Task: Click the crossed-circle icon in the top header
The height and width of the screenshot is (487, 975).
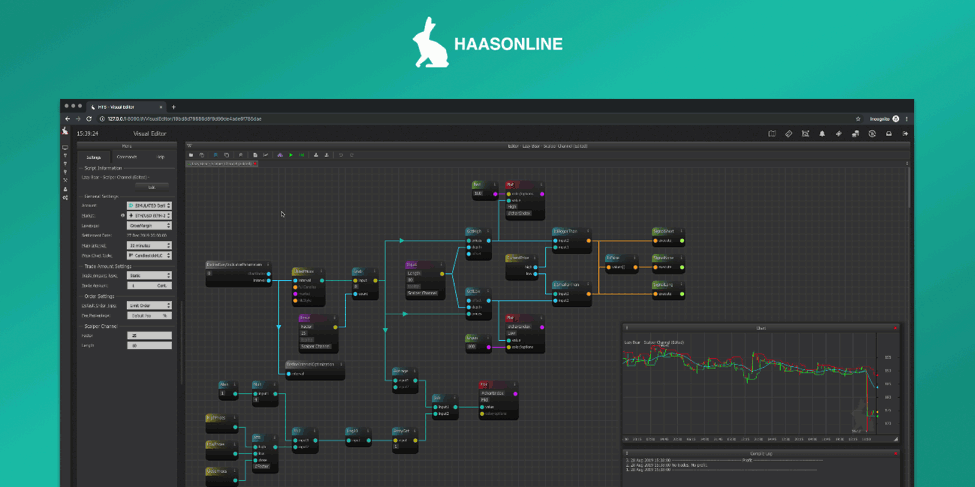Action: [872, 134]
